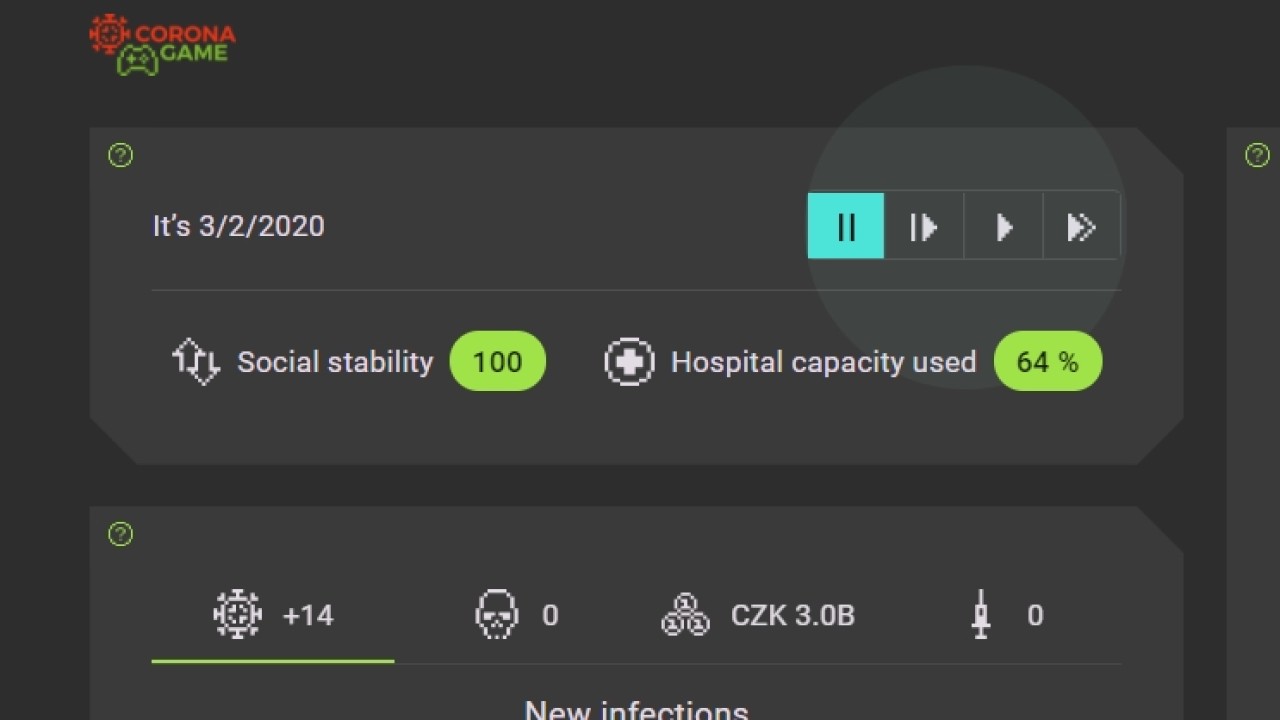This screenshot has width=1280, height=720.
Task: Click the social stability value 100 badge
Action: (x=498, y=361)
